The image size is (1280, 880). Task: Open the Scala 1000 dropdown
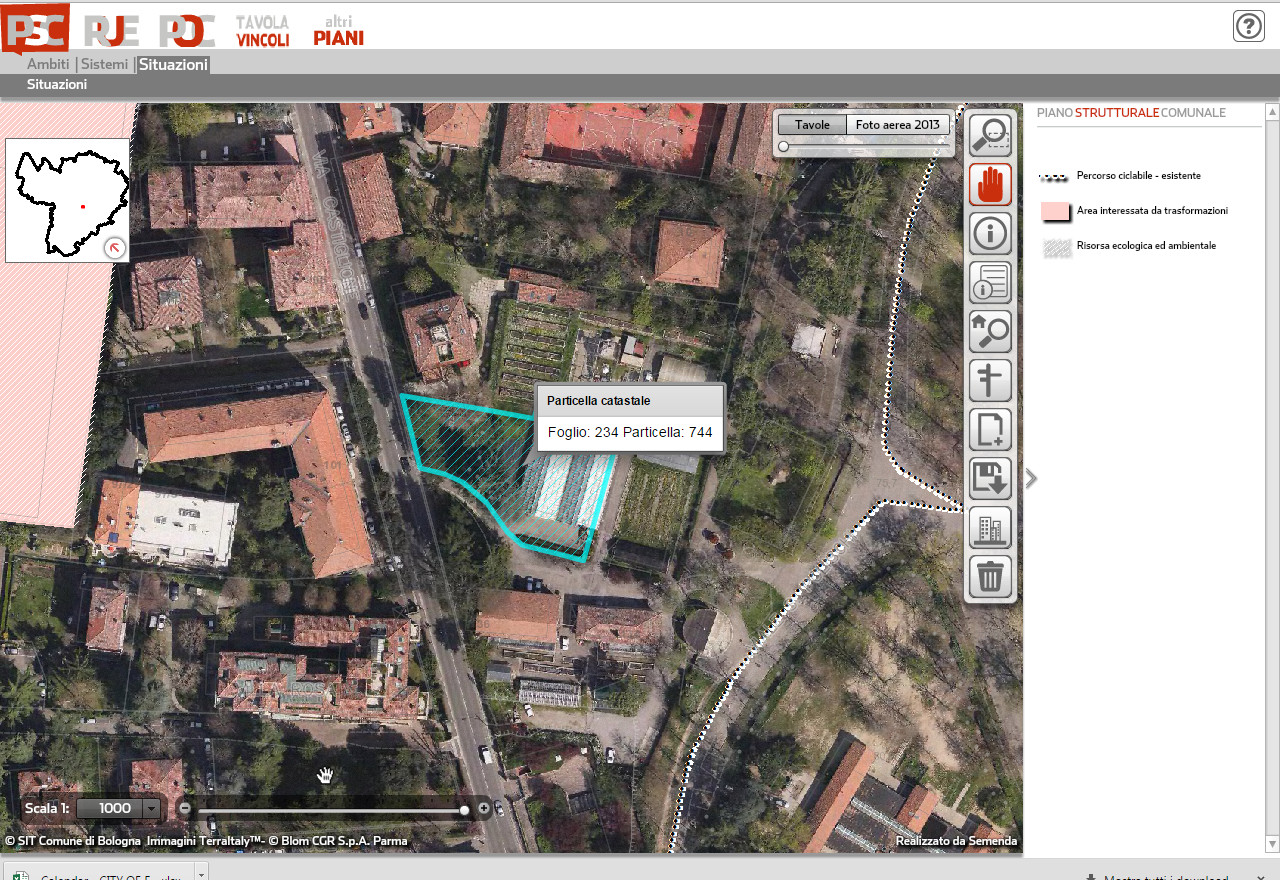click(x=151, y=809)
